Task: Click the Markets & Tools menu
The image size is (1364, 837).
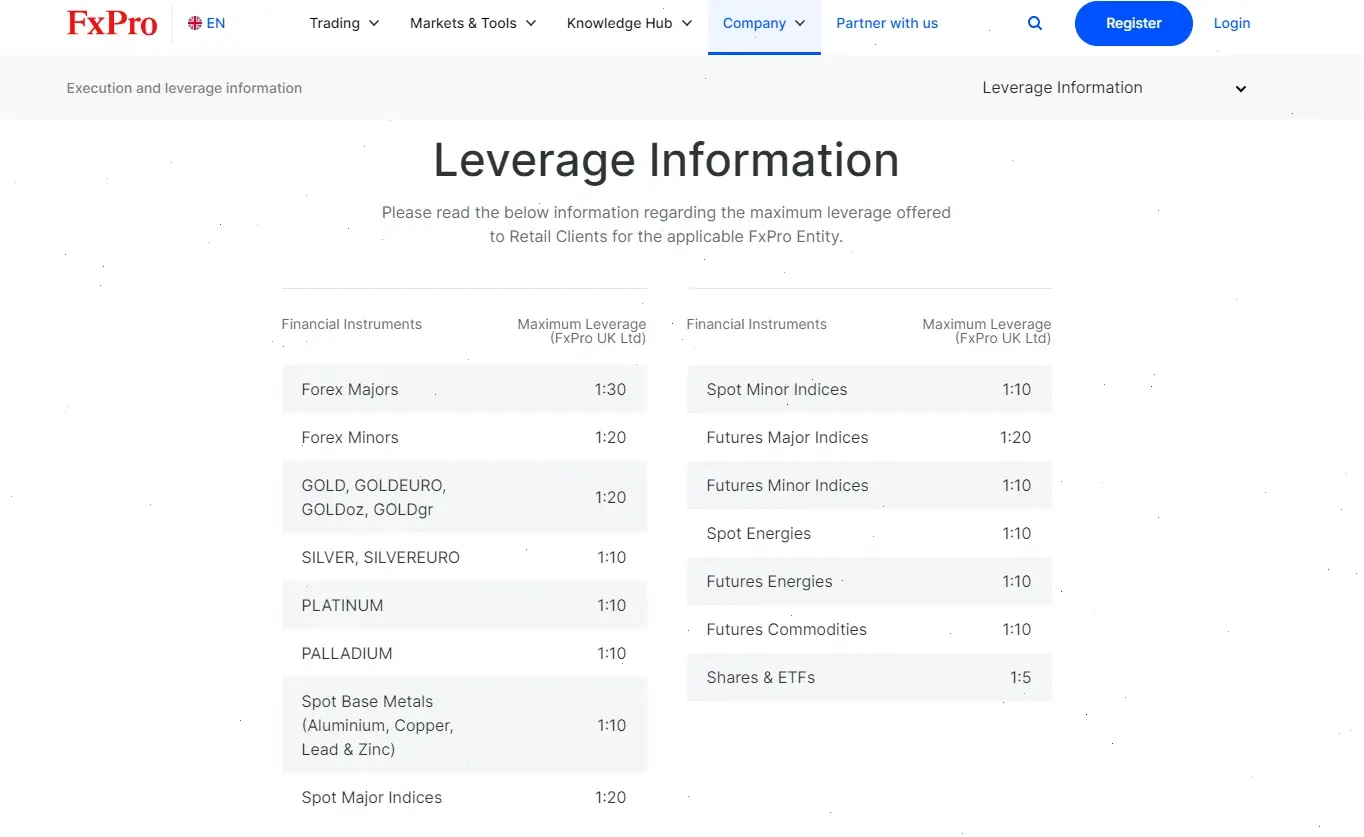Action: point(463,23)
